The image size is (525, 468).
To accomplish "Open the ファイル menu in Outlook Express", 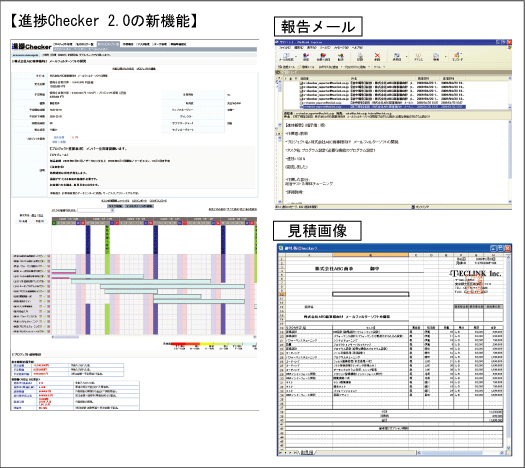I will click(x=286, y=48).
